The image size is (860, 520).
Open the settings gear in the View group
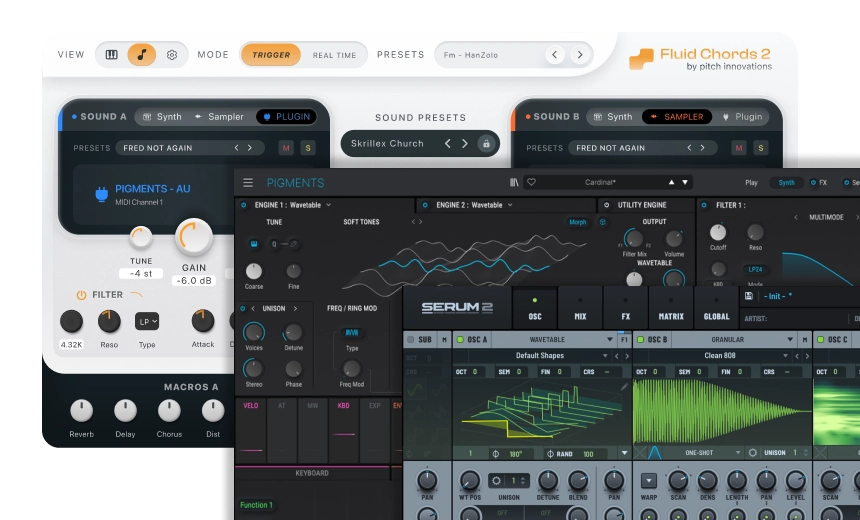pos(172,55)
